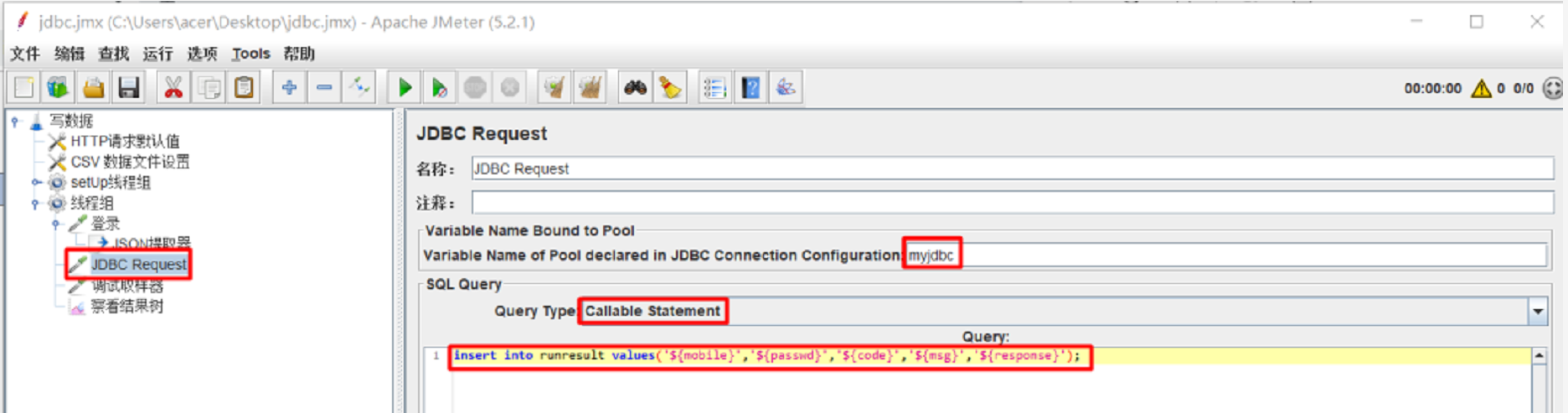Collapse the 登录 sampler node toggle
Image resolution: width=1568 pixels, height=413 pixels.
click(x=55, y=224)
